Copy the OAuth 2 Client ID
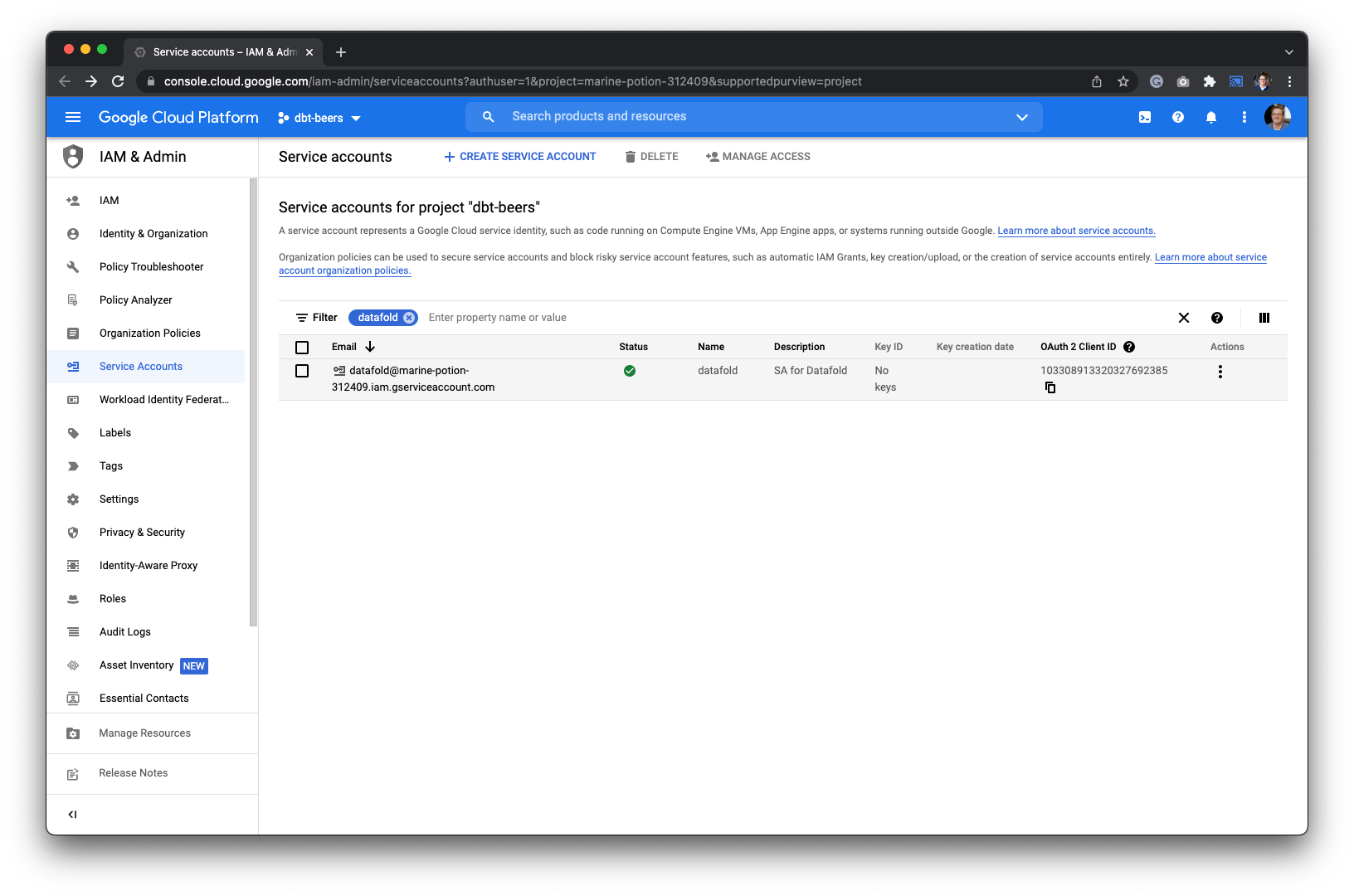1354x896 pixels. pos(1050,387)
